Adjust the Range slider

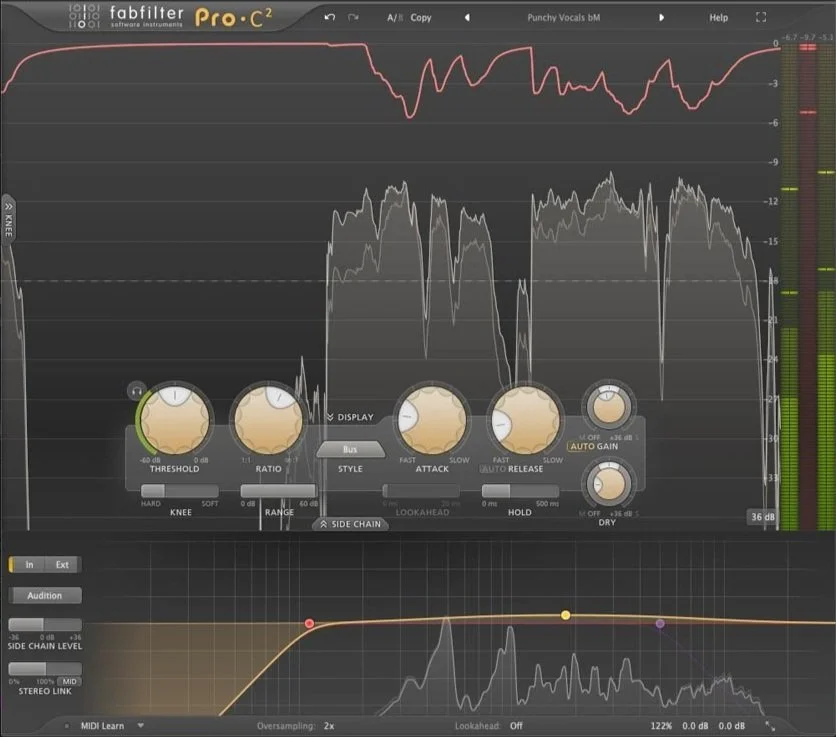[x=278, y=491]
